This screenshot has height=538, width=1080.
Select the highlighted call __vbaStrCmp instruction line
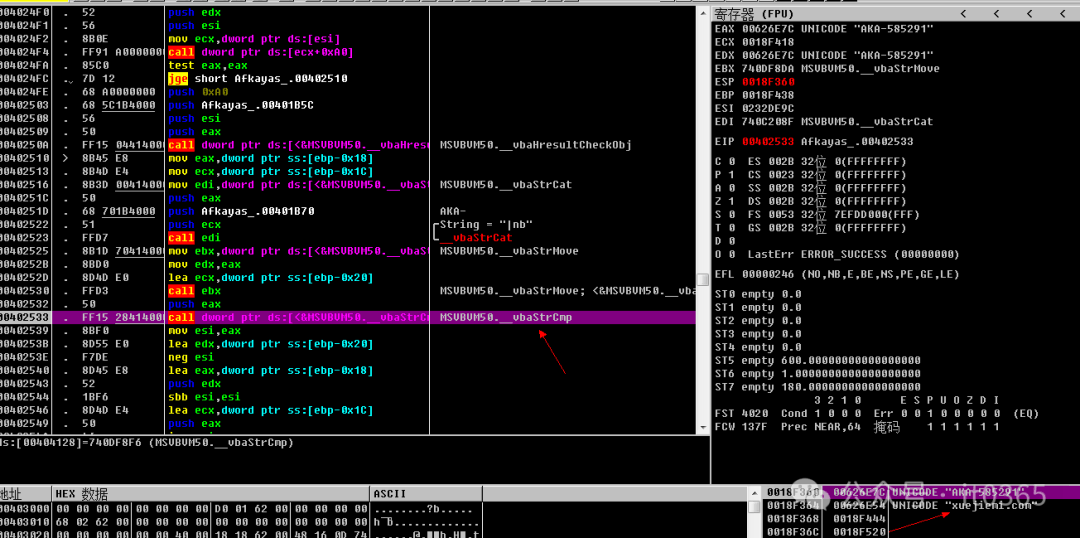coord(300,317)
